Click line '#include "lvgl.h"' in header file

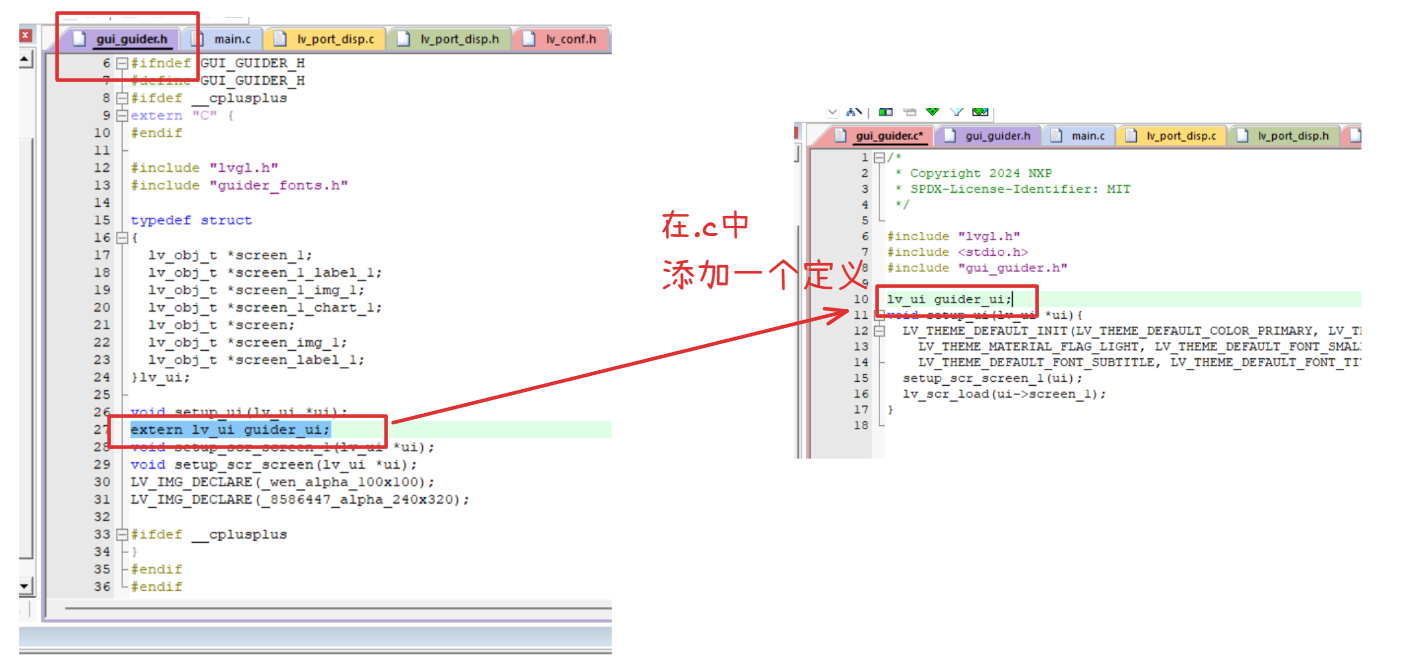(205, 168)
